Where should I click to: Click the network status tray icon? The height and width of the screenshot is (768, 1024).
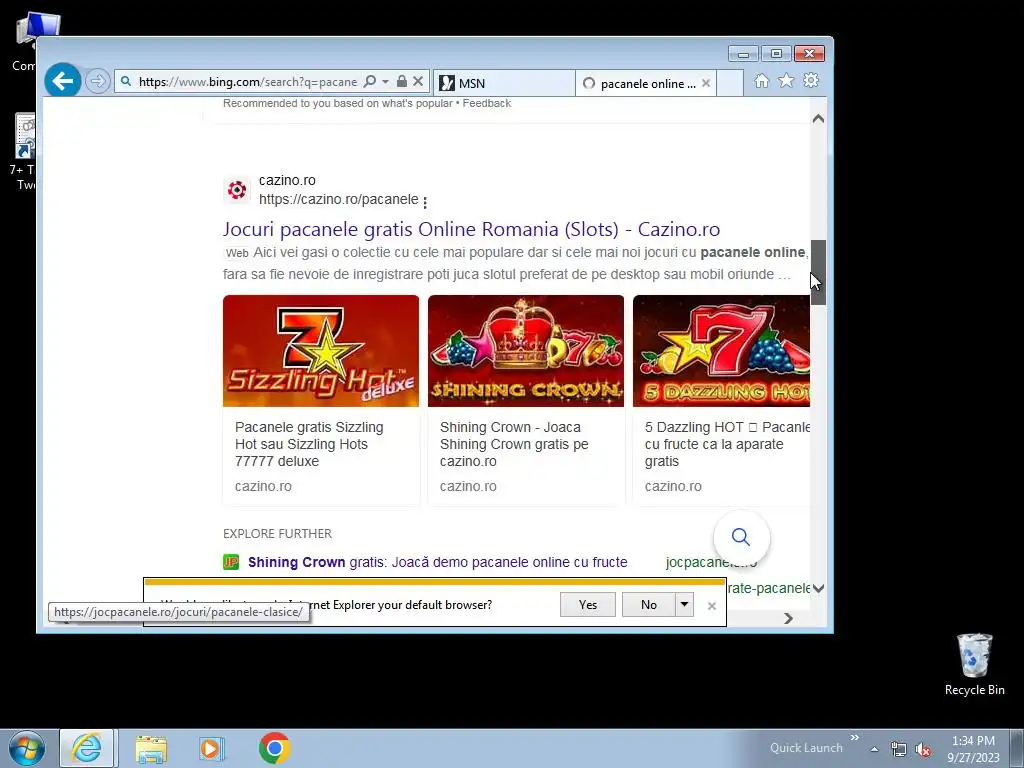[899, 749]
